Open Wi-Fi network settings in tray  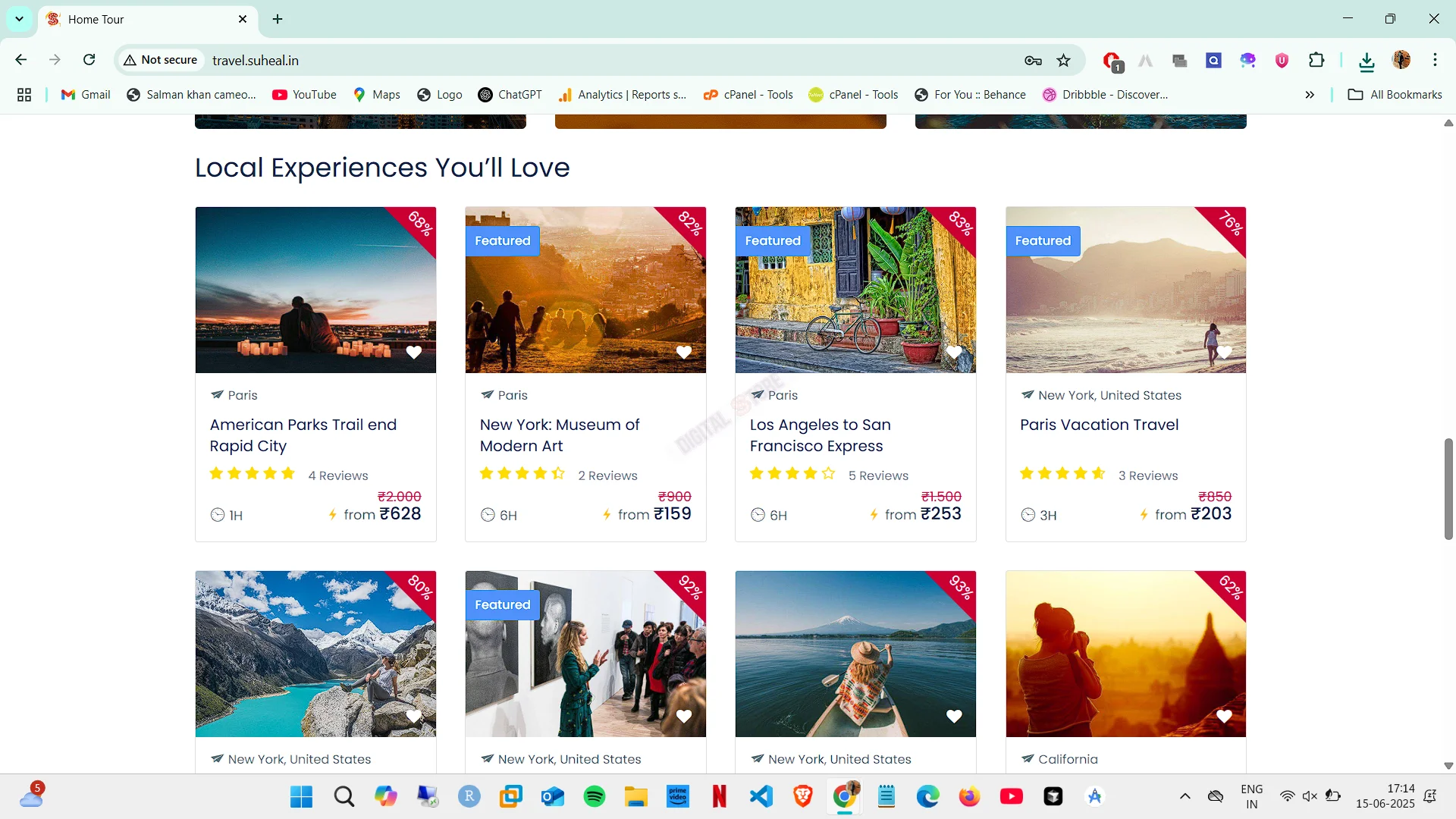(1288, 796)
